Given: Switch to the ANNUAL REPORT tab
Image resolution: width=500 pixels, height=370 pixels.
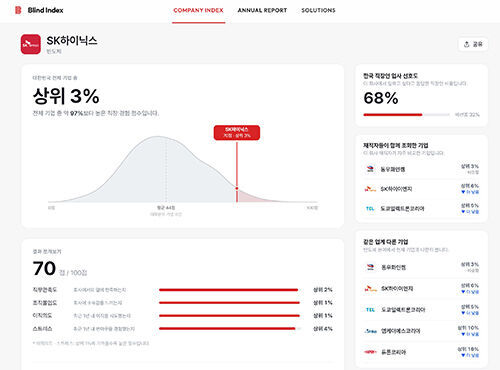Looking at the screenshot, I should (x=262, y=11).
